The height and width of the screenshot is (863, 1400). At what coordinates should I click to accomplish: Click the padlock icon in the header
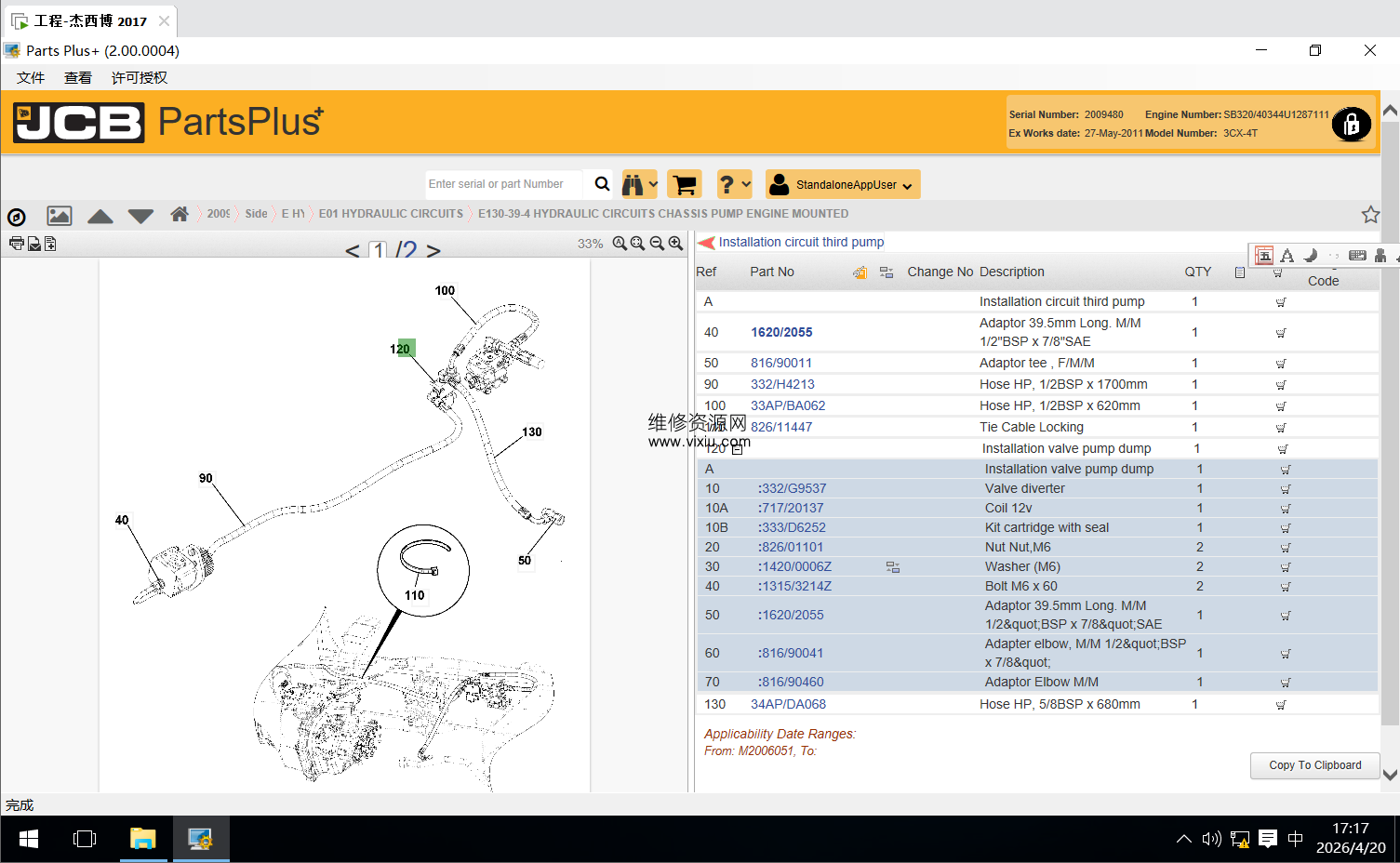[x=1351, y=124]
